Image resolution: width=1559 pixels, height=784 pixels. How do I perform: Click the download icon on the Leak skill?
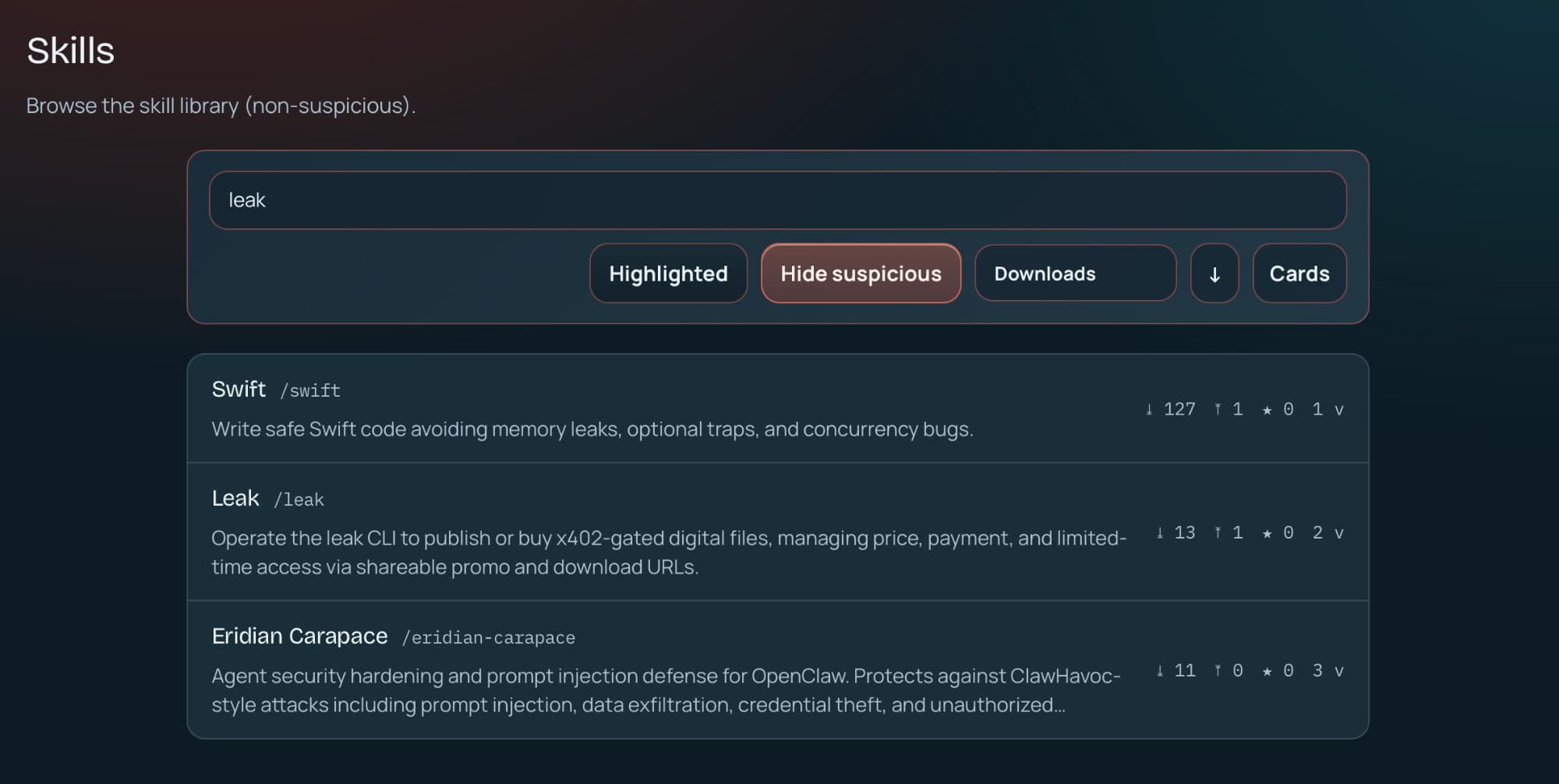coord(1159,533)
